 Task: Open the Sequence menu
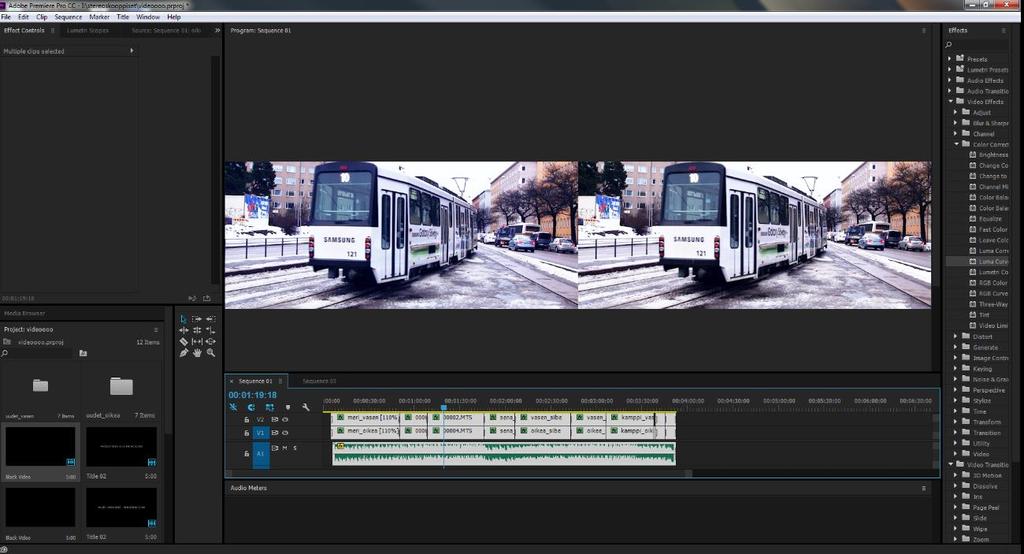pos(68,17)
